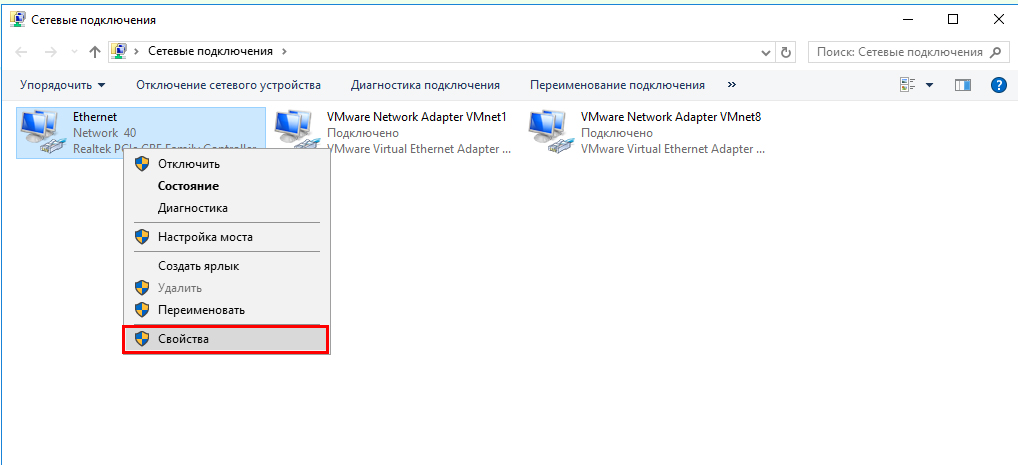Click Отключение сетевого устройства
This screenshot has width=1018, height=465.
click(229, 85)
